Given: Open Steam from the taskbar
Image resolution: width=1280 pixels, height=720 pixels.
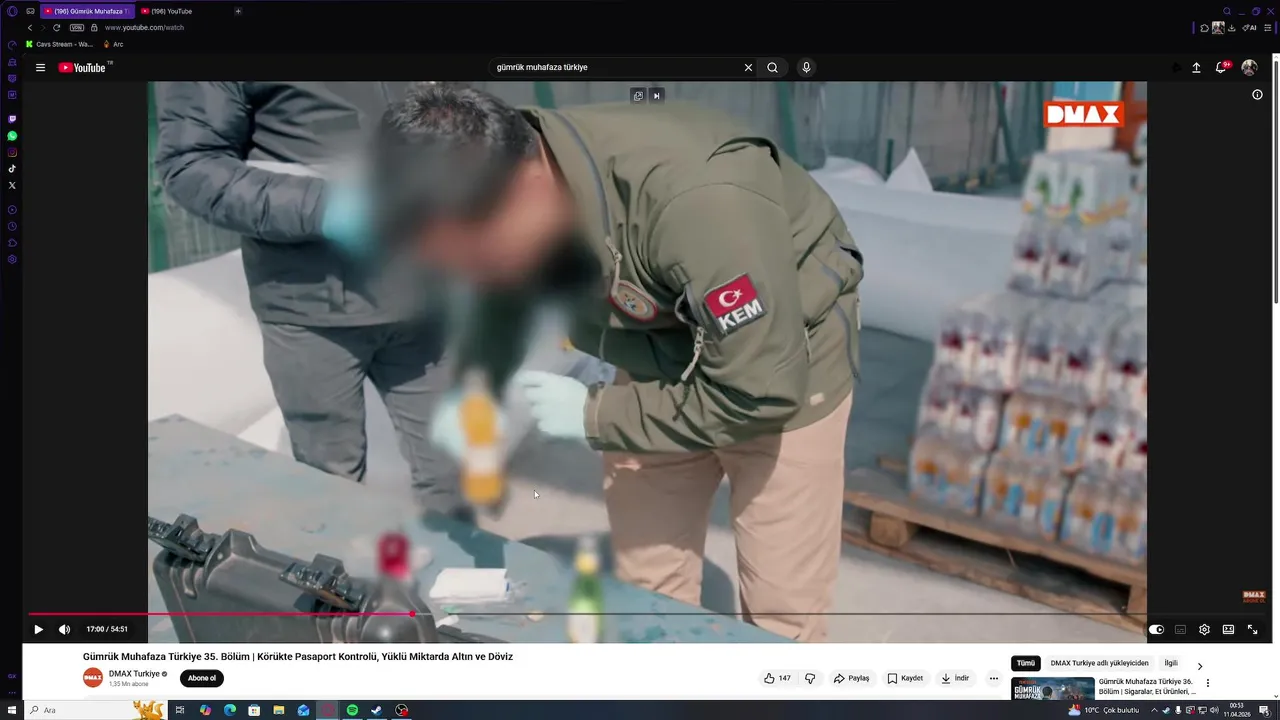Looking at the screenshot, I should [x=377, y=710].
